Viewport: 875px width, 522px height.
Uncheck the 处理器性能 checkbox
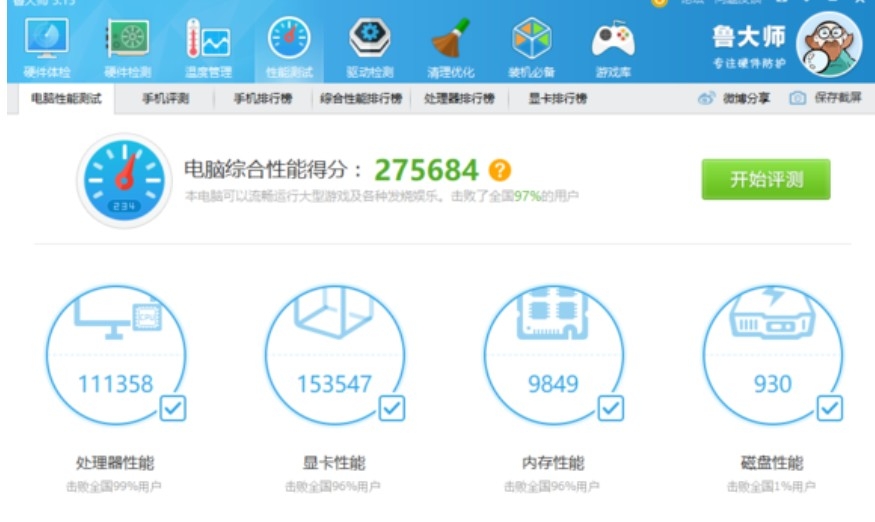click(x=172, y=408)
